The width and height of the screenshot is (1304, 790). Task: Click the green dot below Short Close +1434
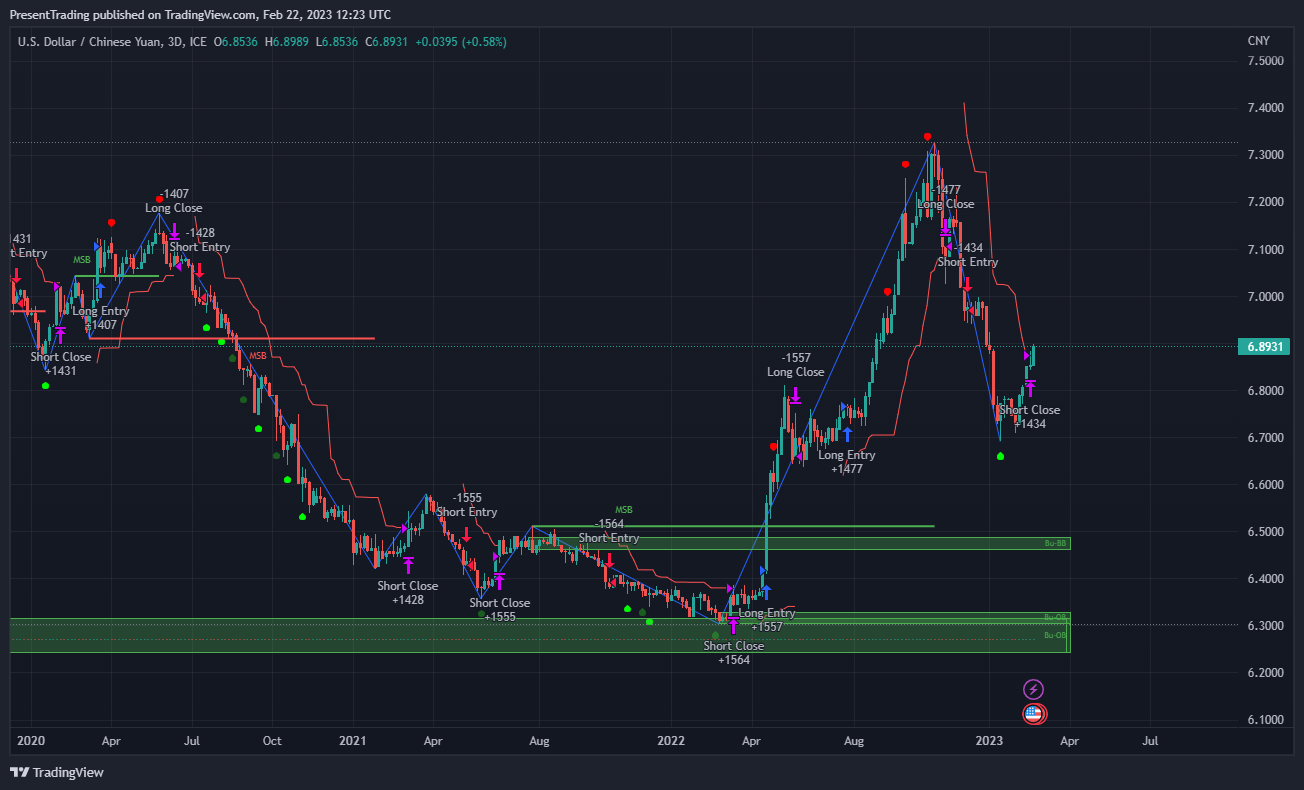point(1001,456)
